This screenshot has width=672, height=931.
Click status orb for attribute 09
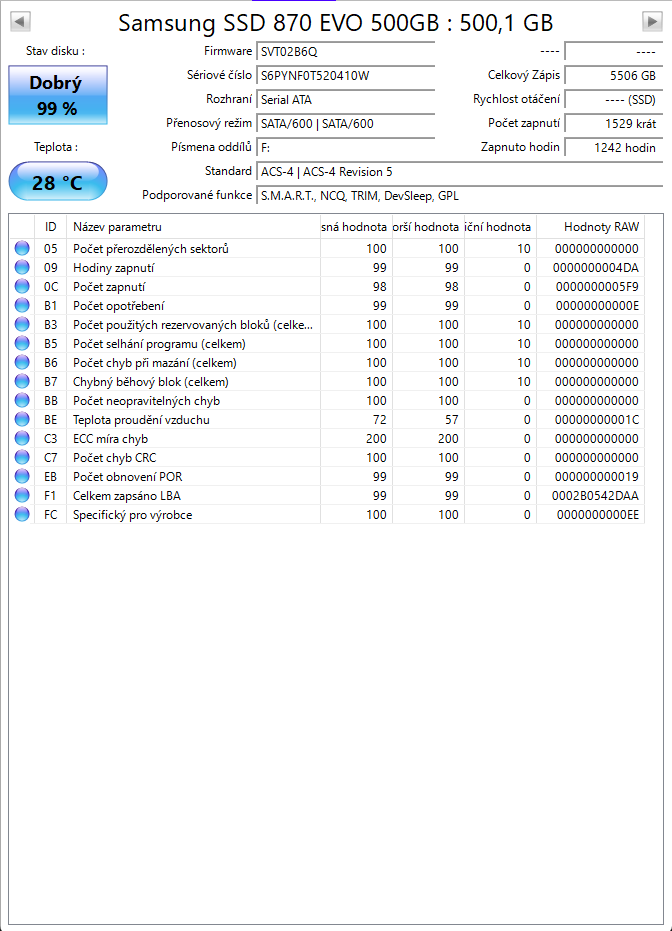coord(22,267)
